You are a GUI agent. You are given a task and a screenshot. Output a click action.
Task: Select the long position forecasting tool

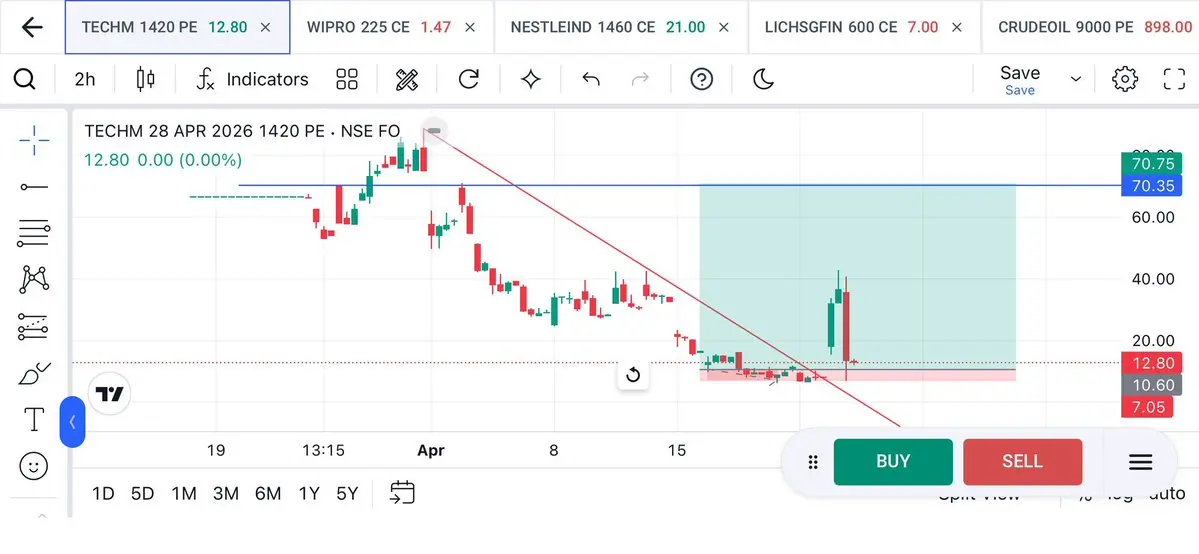click(x=34, y=327)
